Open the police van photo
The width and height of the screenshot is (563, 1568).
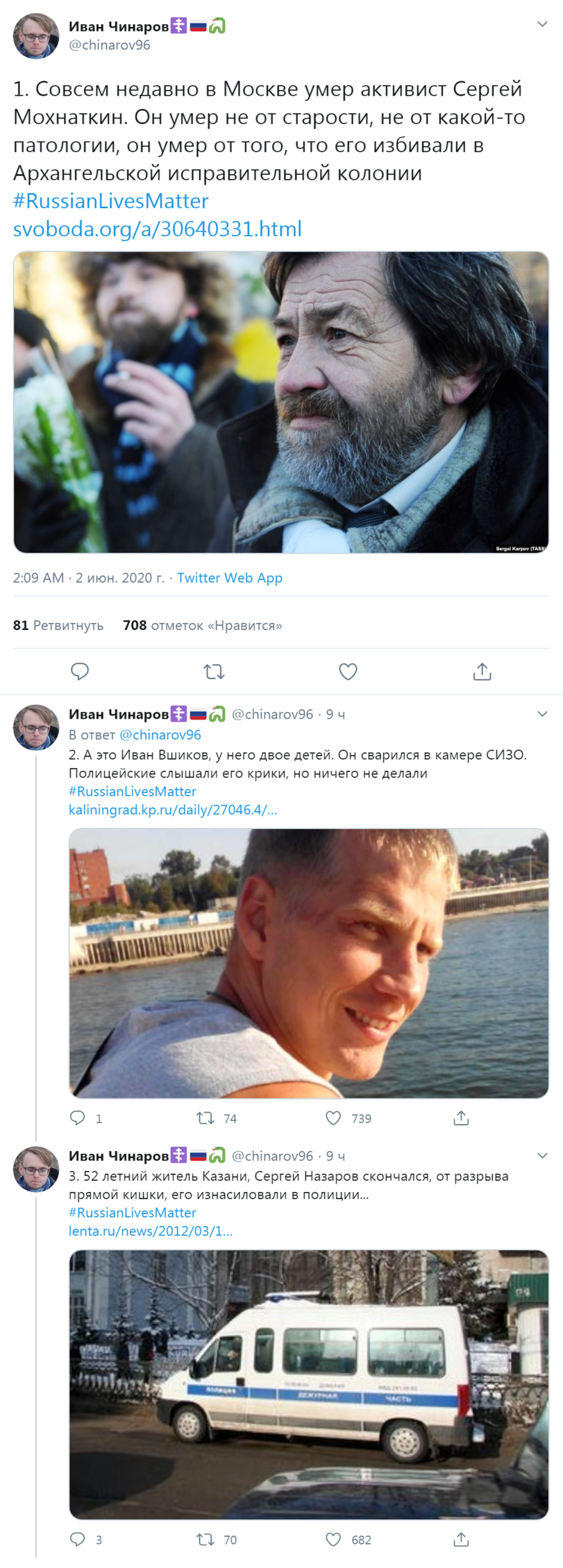coord(308,1385)
